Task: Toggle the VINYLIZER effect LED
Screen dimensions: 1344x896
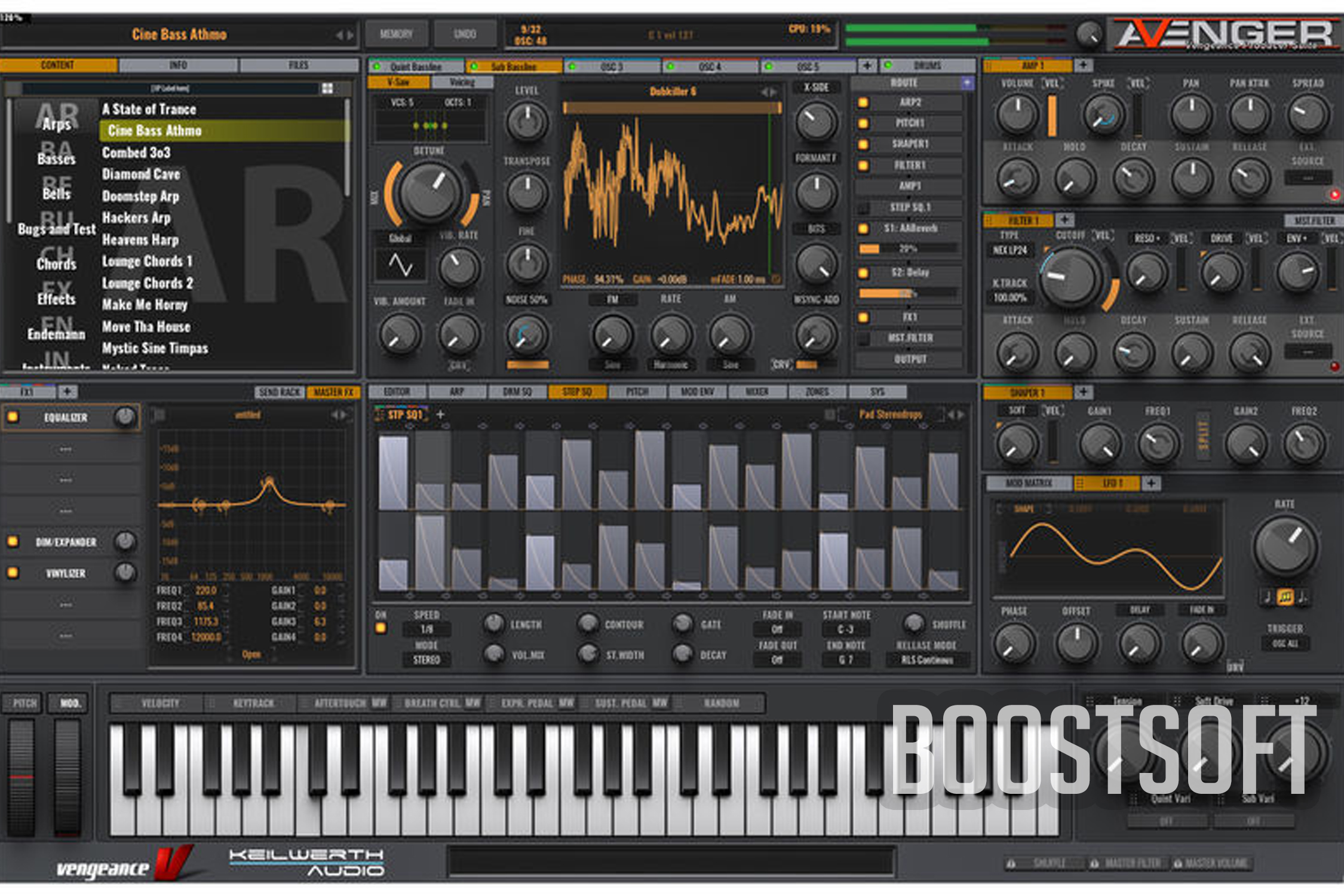Action: tap(13, 572)
